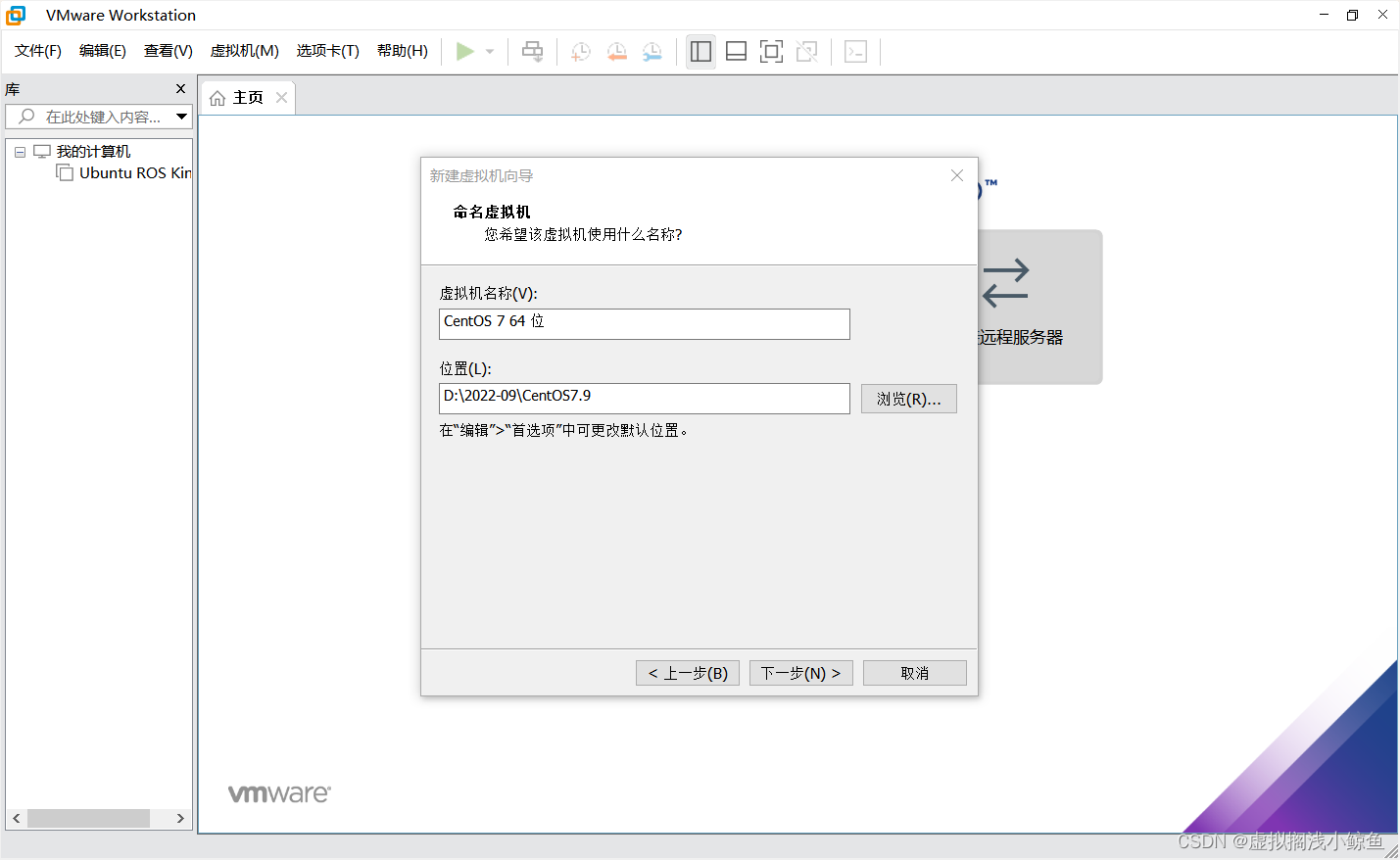Click the Ubuntu ROS Kin VM icon
Image resolution: width=1400 pixels, height=860 pixels.
(x=65, y=172)
